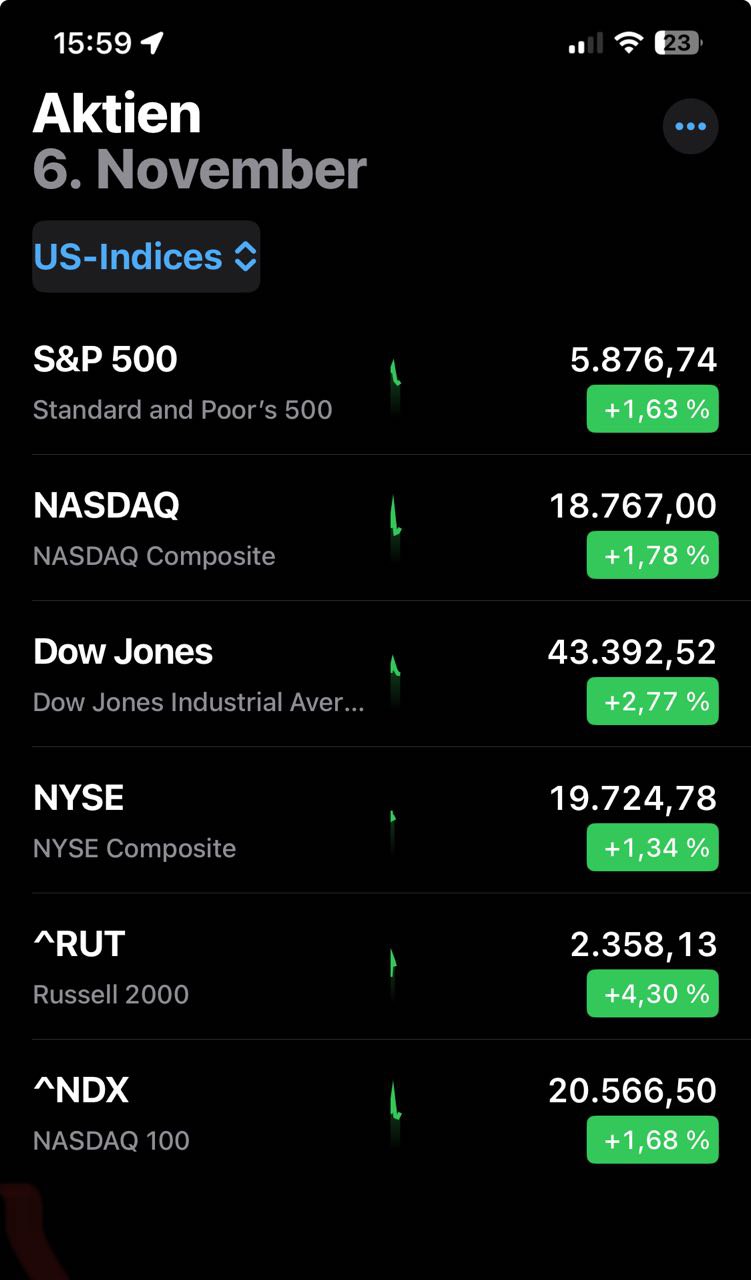The image size is (751, 1280).
Task: Tap the up-down chevrons beside US-Indices
Action: click(x=245, y=257)
